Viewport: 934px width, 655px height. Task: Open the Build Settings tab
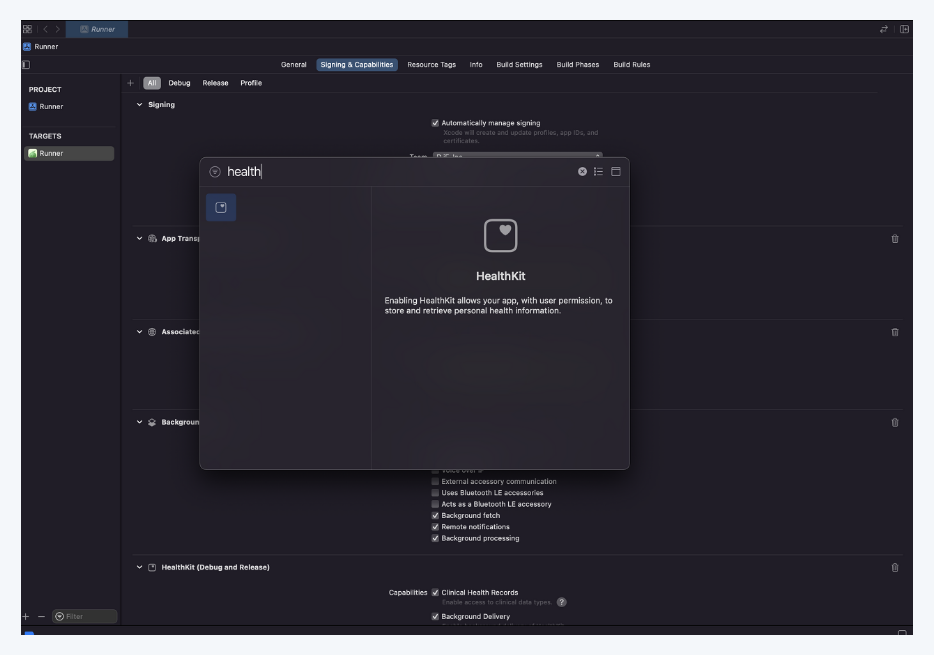tap(519, 64)
